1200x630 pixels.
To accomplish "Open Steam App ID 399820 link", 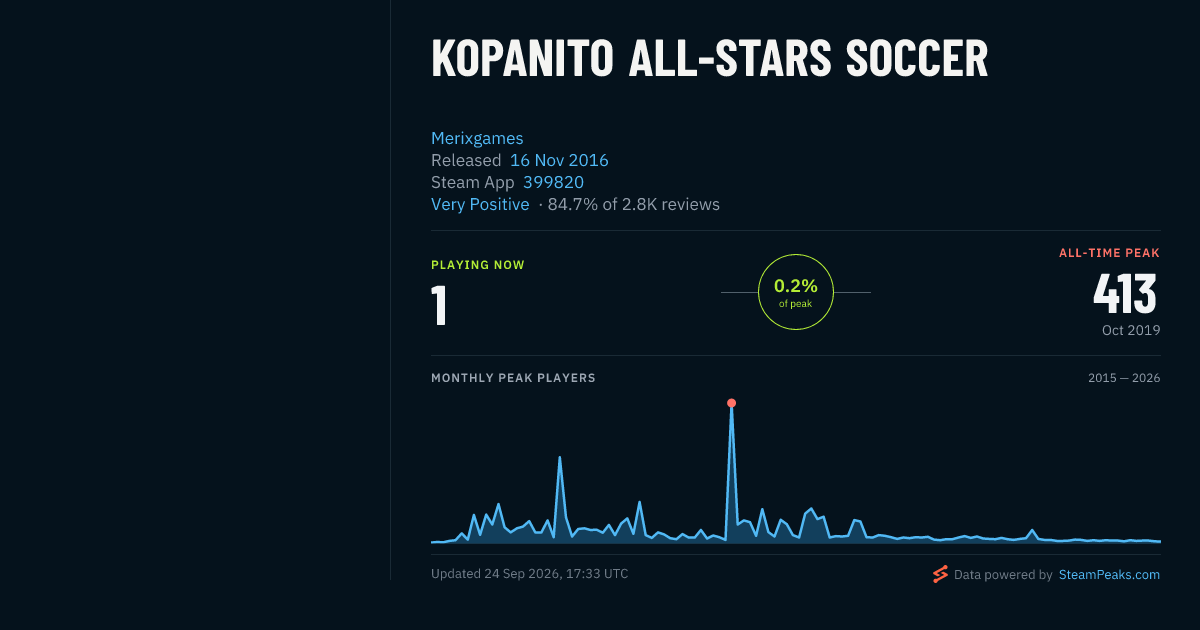I will [x=553, y=182].
